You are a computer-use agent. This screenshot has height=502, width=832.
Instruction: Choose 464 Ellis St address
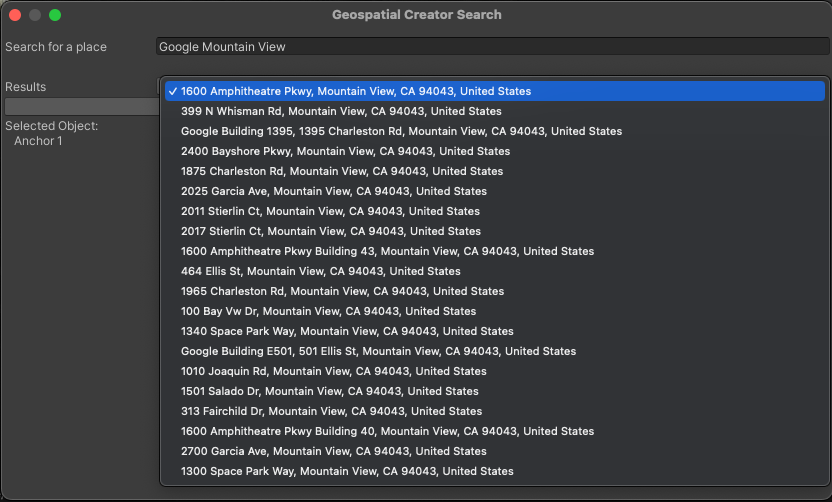click(321, 271)
